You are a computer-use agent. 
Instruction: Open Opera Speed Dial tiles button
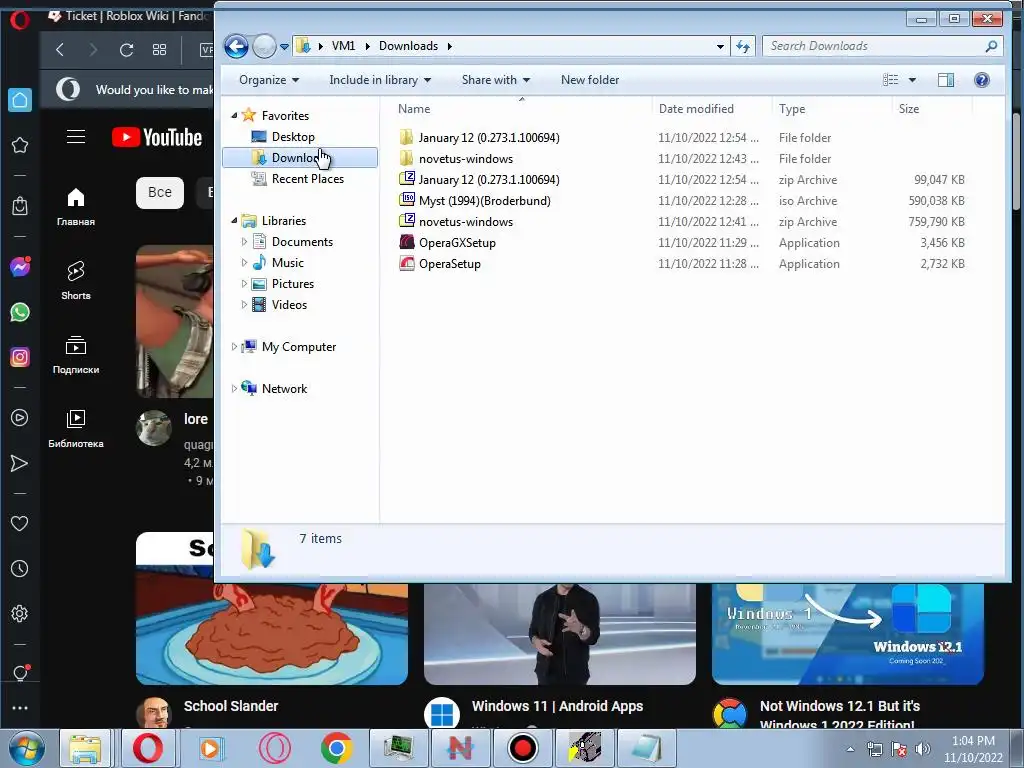coord(159,50)
